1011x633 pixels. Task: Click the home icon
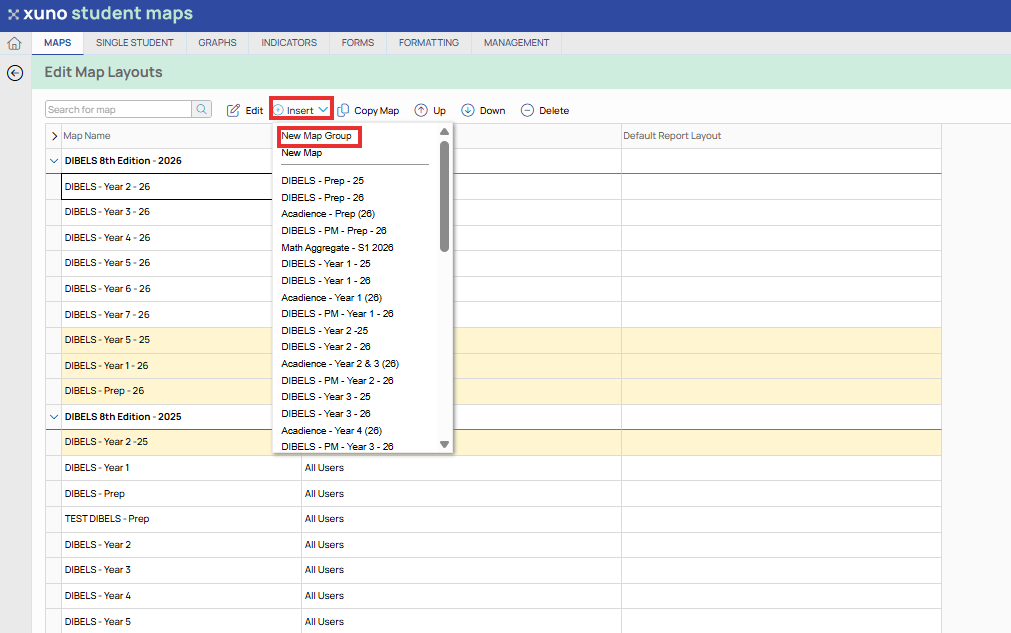click(14, 43)
